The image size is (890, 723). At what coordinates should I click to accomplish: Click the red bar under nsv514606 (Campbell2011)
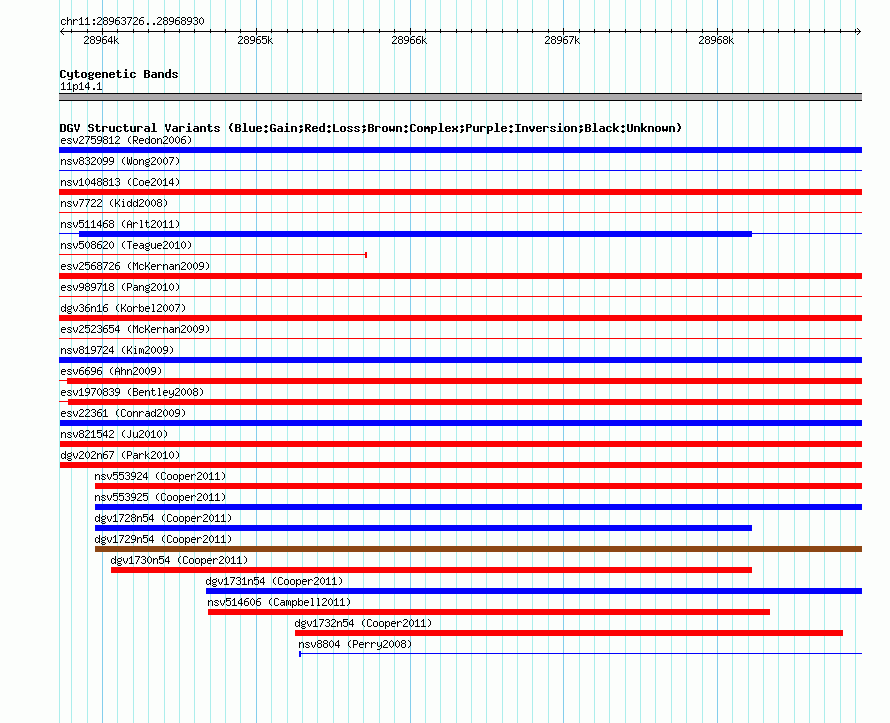click(489, 612)
